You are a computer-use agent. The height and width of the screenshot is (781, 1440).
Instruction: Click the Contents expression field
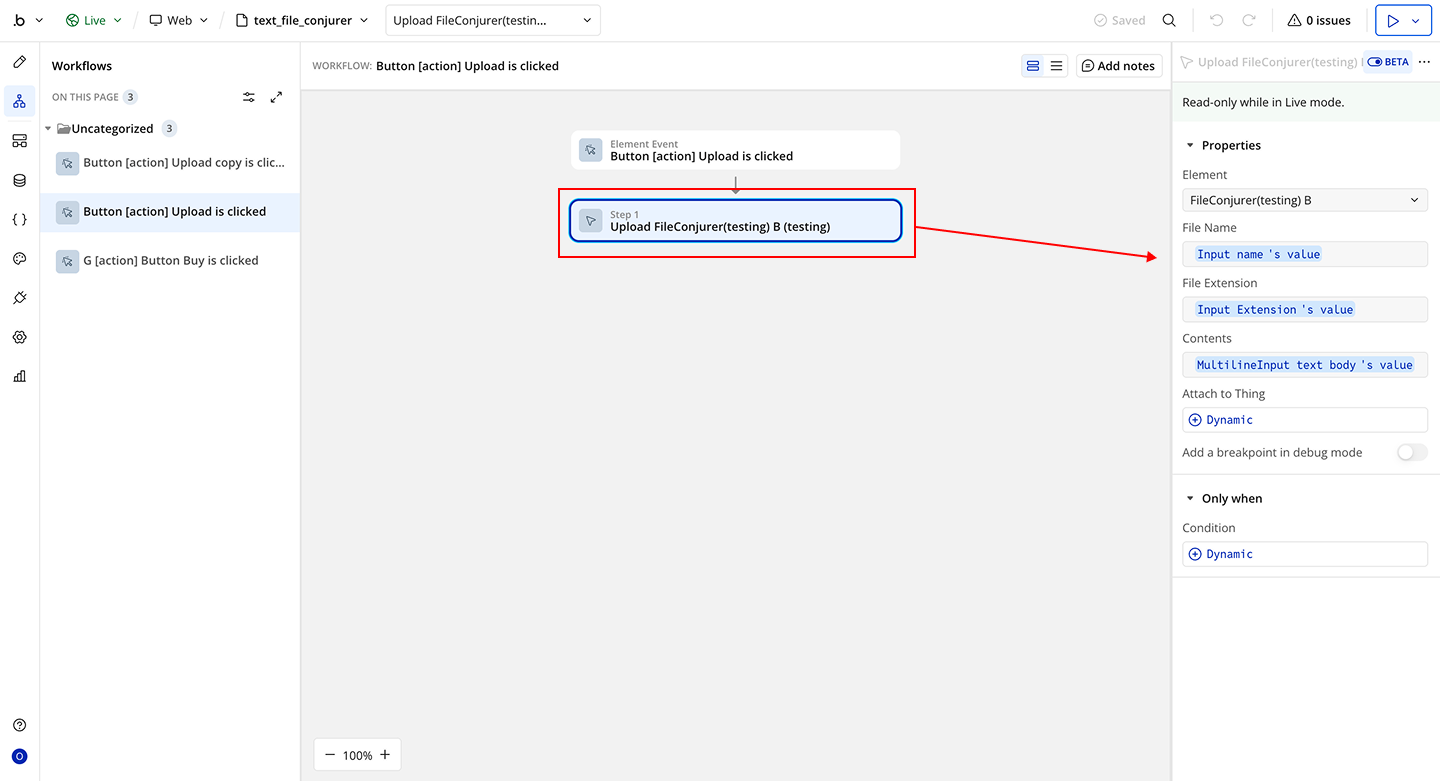(x=1305, y=365)
